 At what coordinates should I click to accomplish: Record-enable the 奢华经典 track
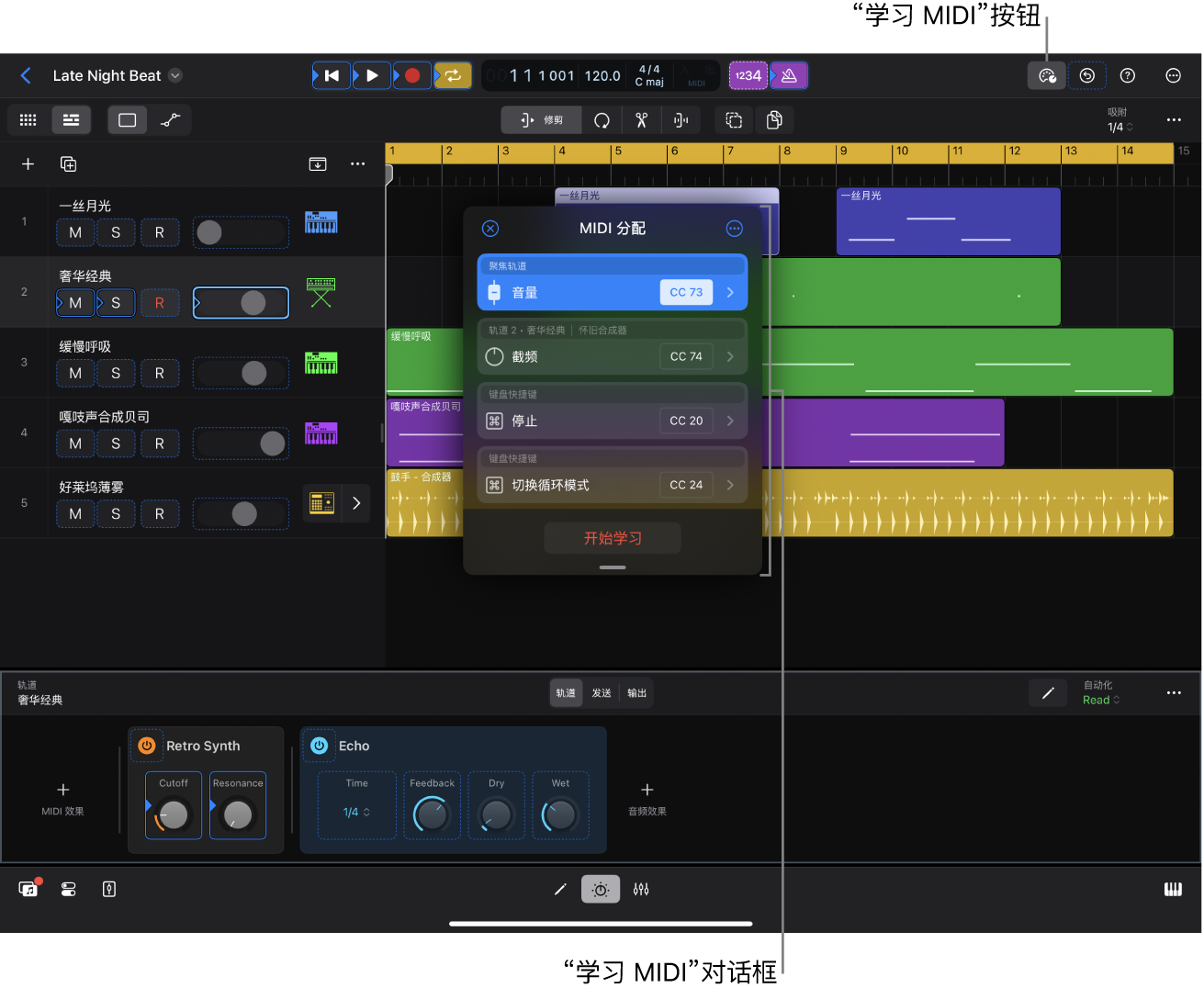point(160,303)
